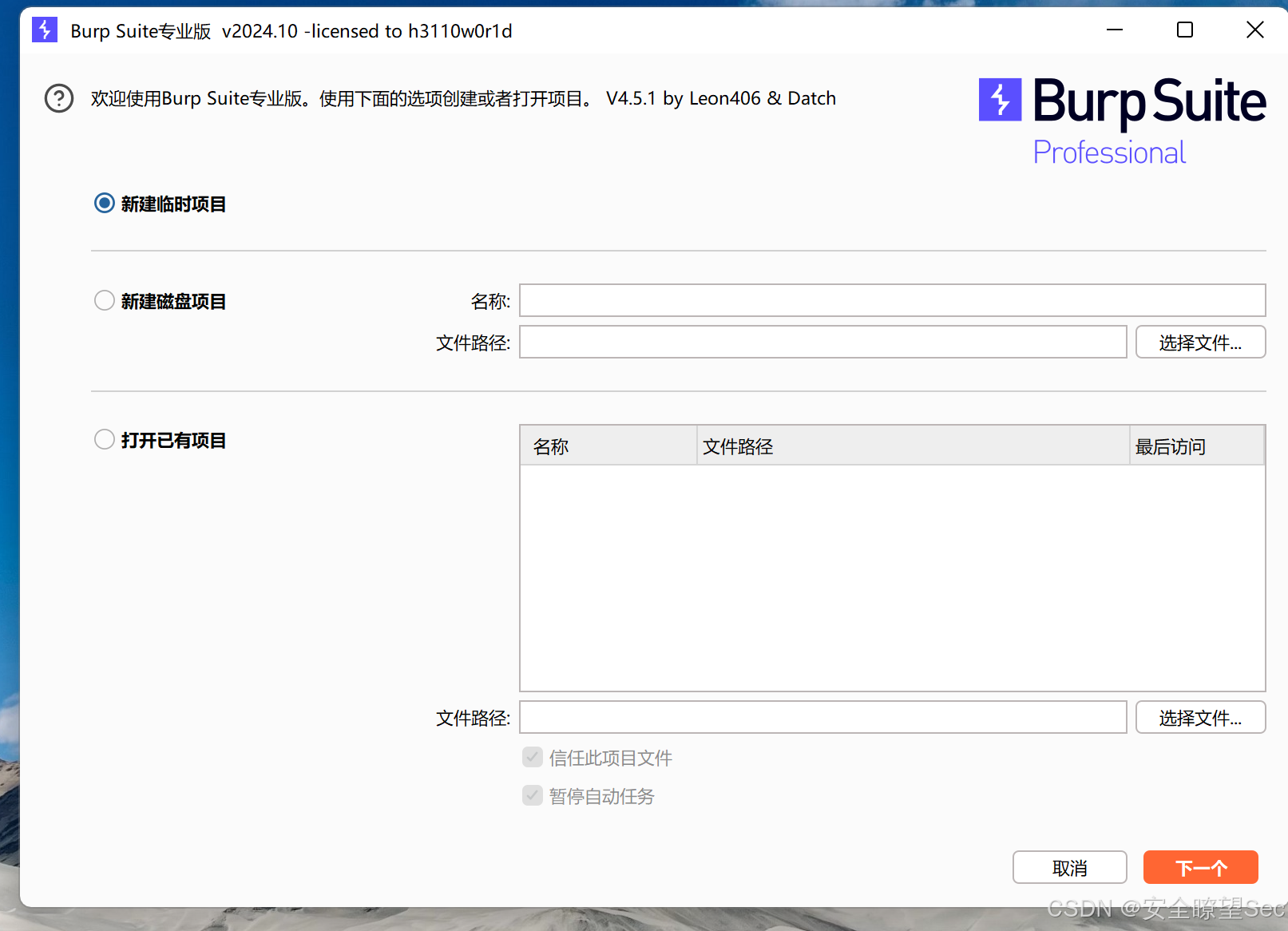Sort by 最后访问 column header
This screenshot has height=931, width=1288.
point(1197,446)
